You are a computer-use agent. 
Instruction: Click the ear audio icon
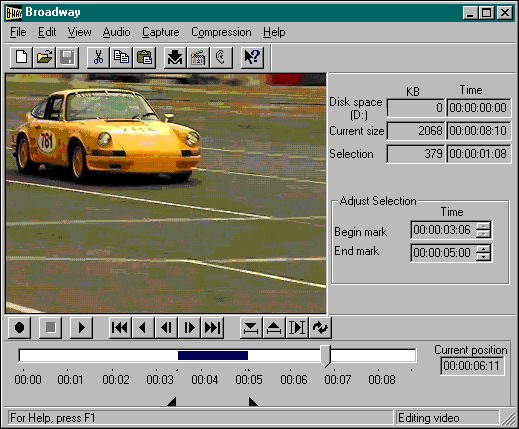click(x=221, y=58)
